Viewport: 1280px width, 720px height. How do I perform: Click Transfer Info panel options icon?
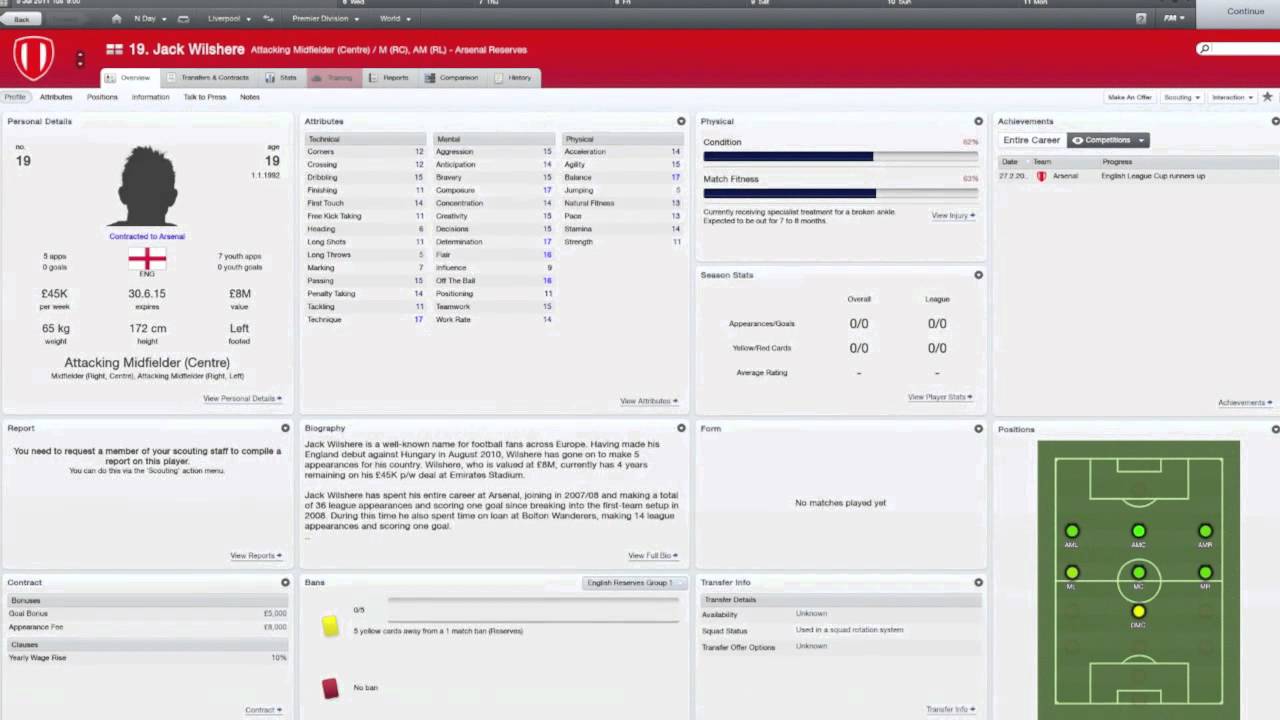978,582
